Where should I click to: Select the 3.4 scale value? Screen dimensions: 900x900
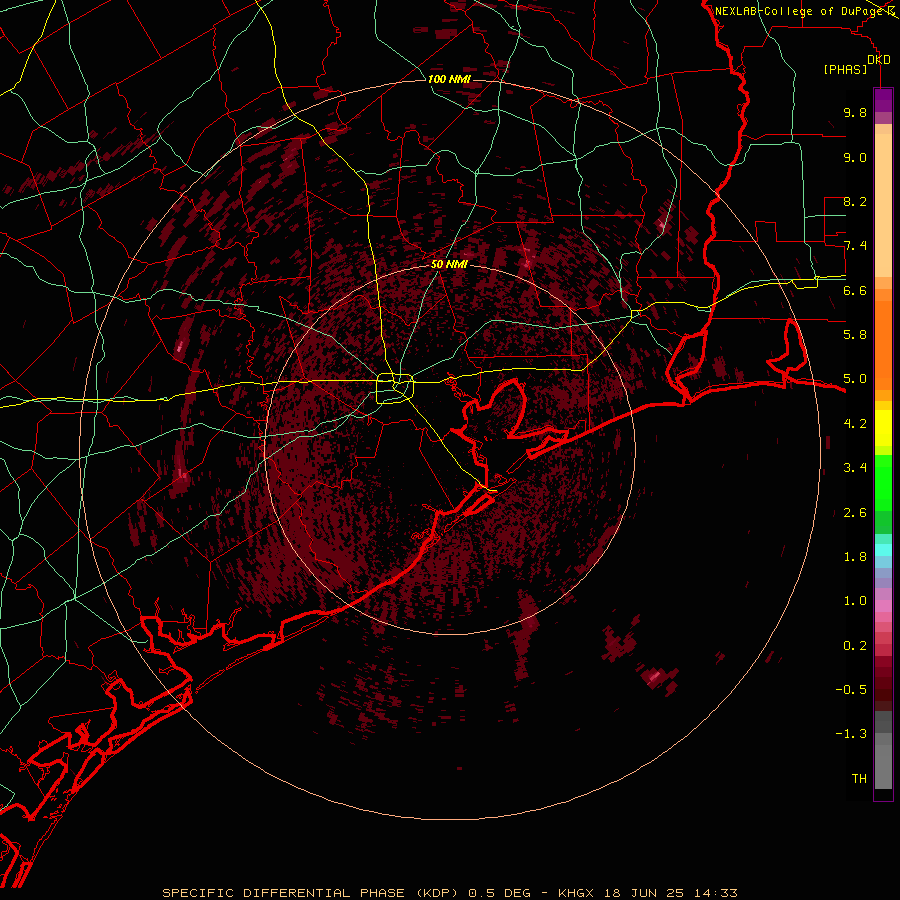tap(855, 468)
